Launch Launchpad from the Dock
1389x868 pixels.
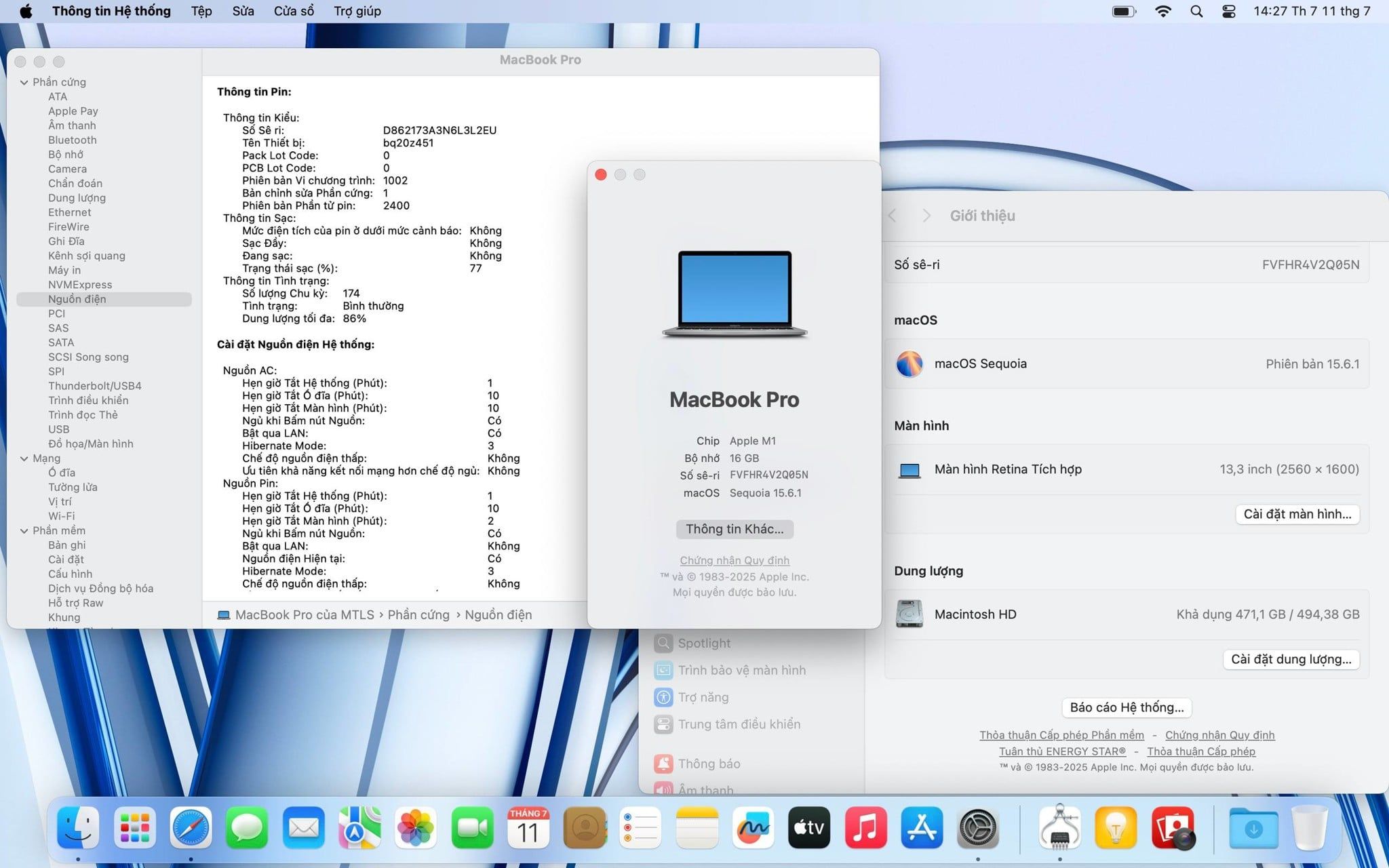click(x=134, y=828)
